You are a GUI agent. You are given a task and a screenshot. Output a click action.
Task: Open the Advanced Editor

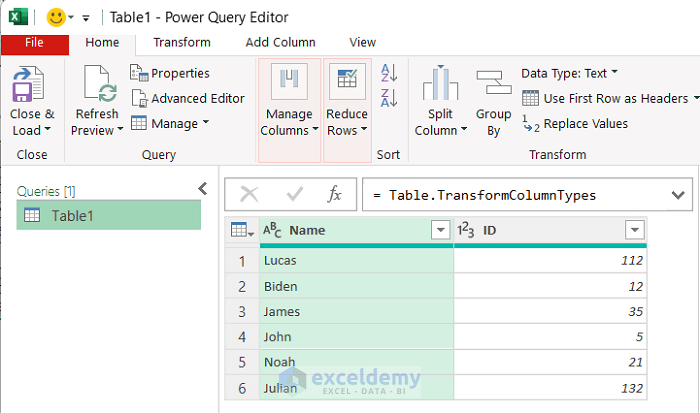[x=188, y=98]
